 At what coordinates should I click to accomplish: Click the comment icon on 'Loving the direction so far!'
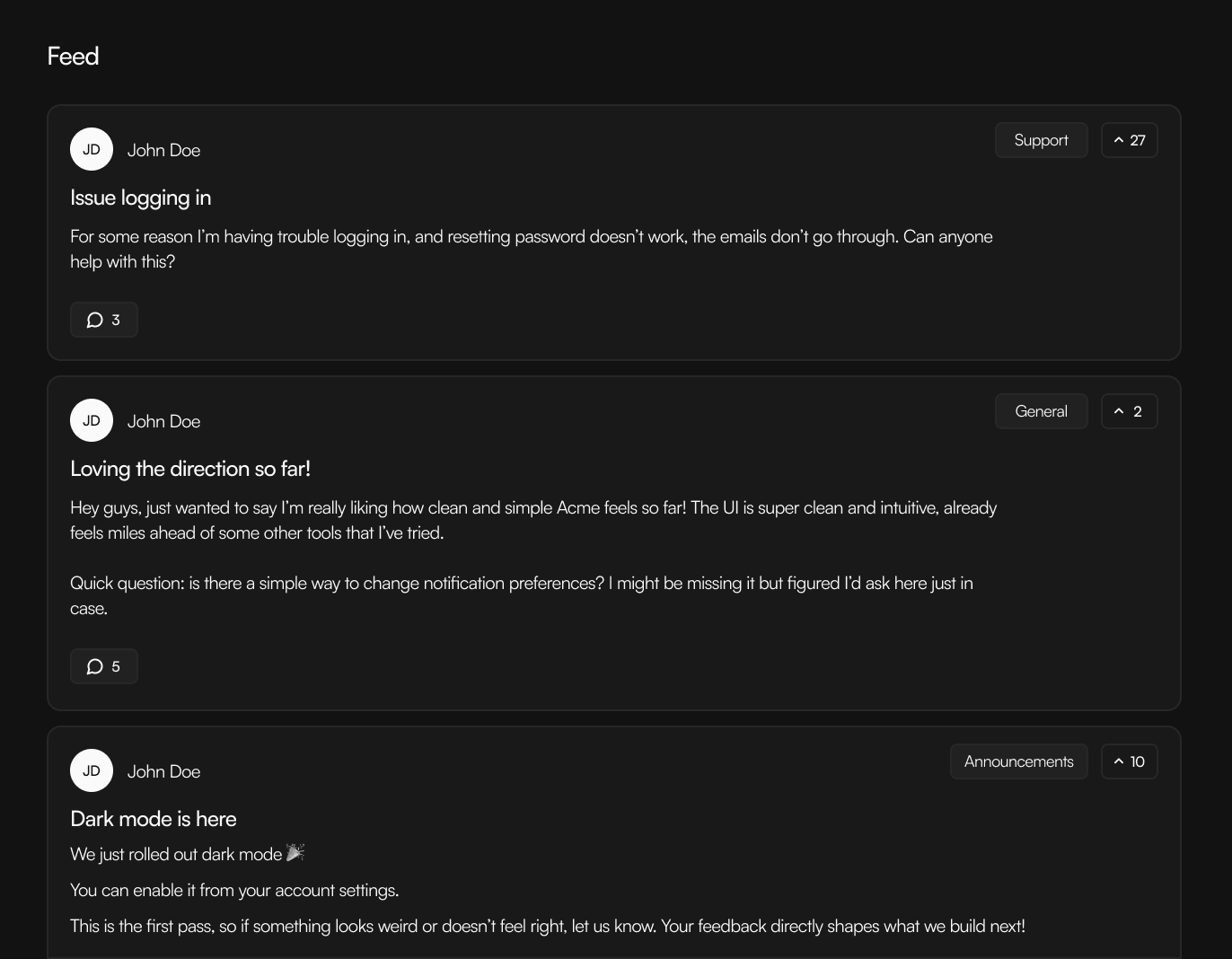click(93, 666)
